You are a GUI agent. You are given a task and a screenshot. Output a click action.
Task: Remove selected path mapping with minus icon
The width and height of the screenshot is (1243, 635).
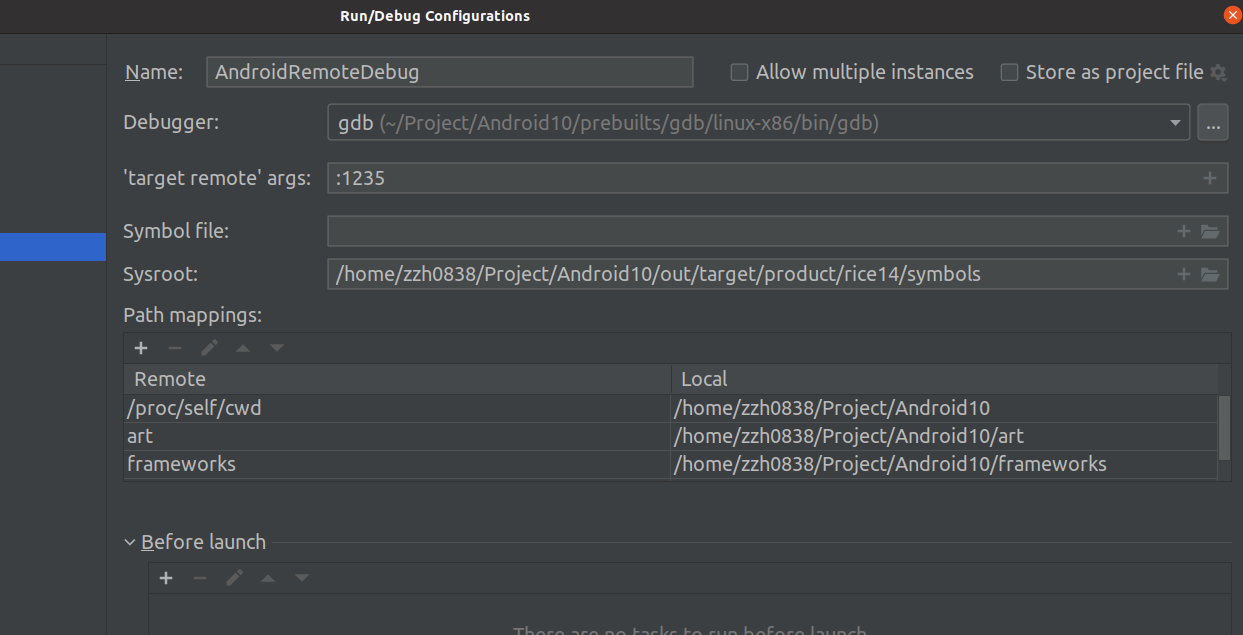[175, 348]
